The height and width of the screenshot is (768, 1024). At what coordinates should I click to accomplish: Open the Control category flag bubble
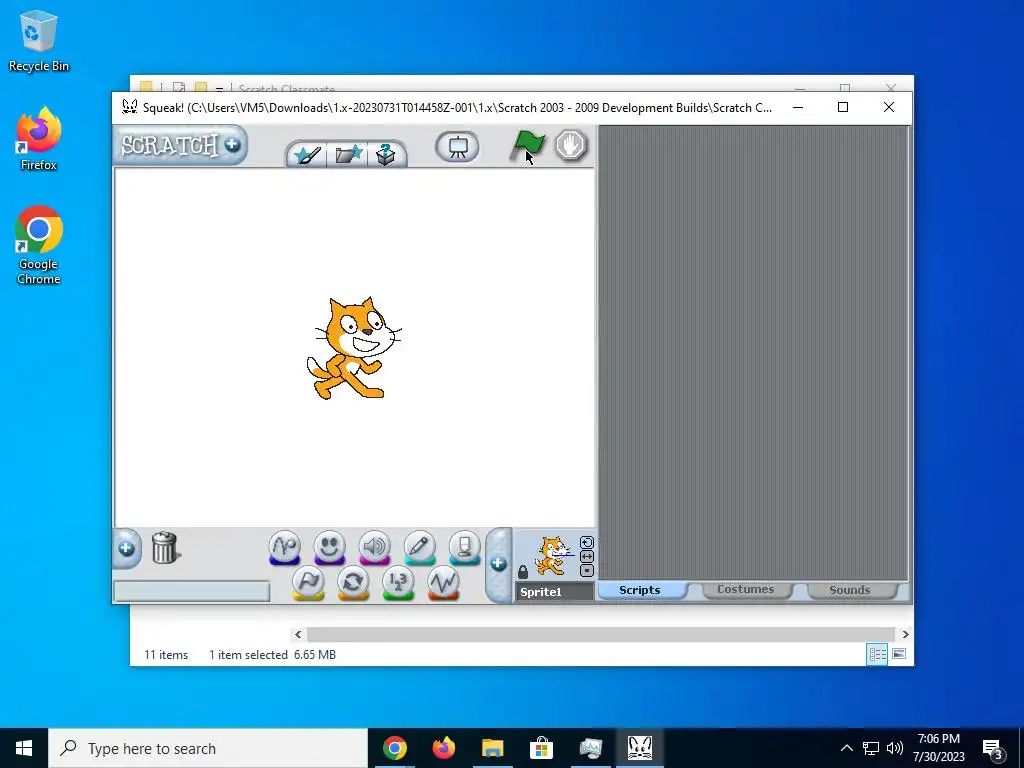[308, 583]
